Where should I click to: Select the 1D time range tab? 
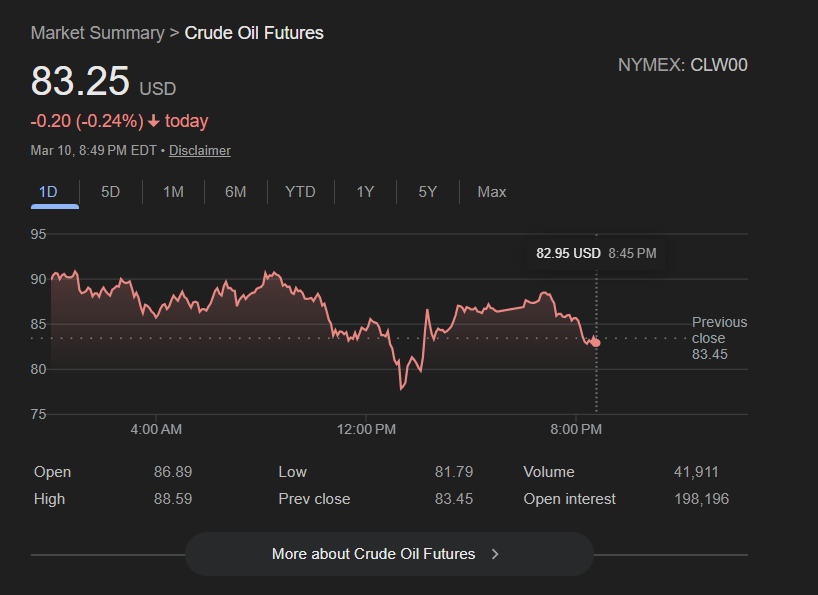(48, 192)
